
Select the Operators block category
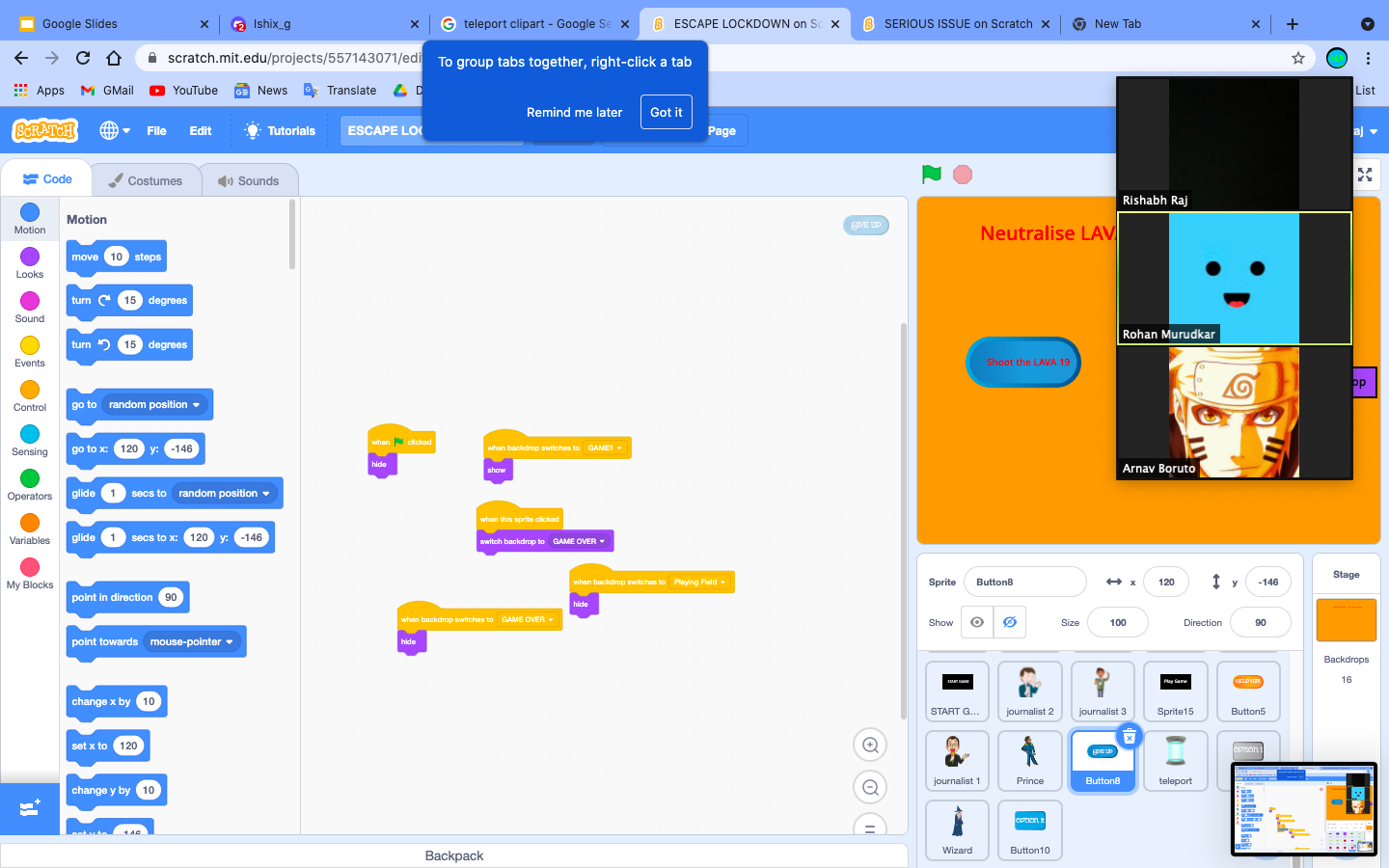coord(30,484)
